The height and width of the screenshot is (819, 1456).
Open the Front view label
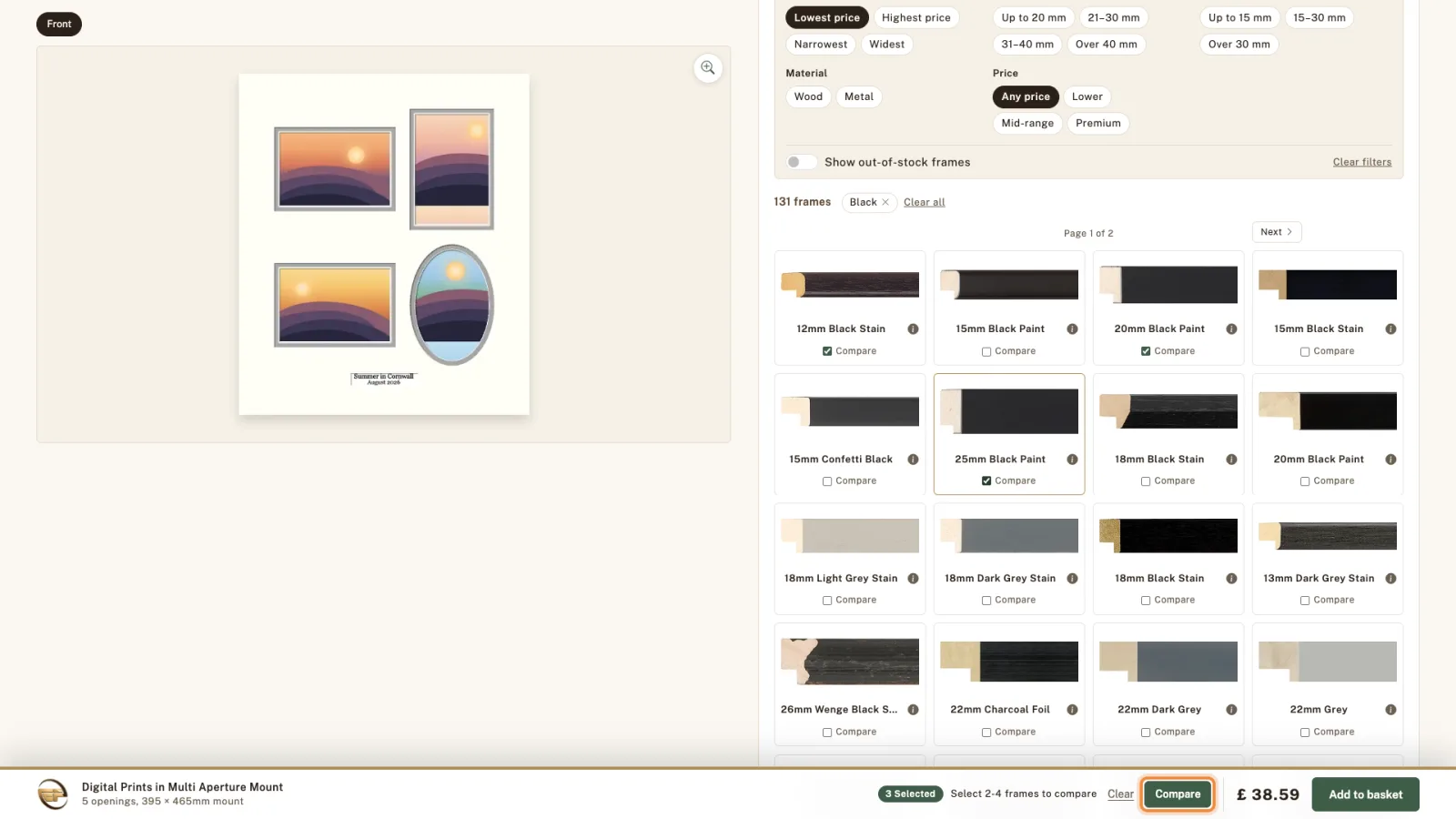(59, 24)
